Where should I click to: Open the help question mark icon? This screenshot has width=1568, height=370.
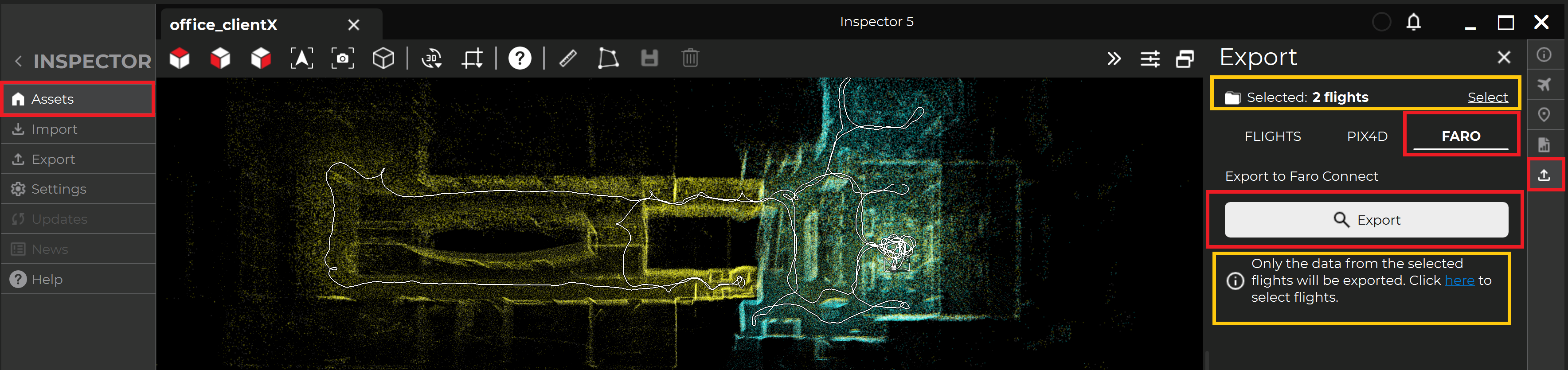tap(519, 58)
